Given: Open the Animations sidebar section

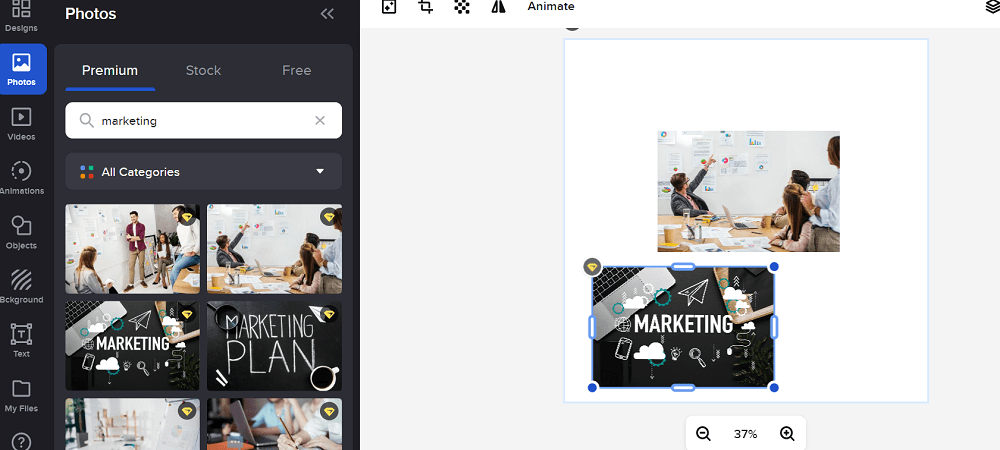Looking at the screenshot, I should click(21, 178).
